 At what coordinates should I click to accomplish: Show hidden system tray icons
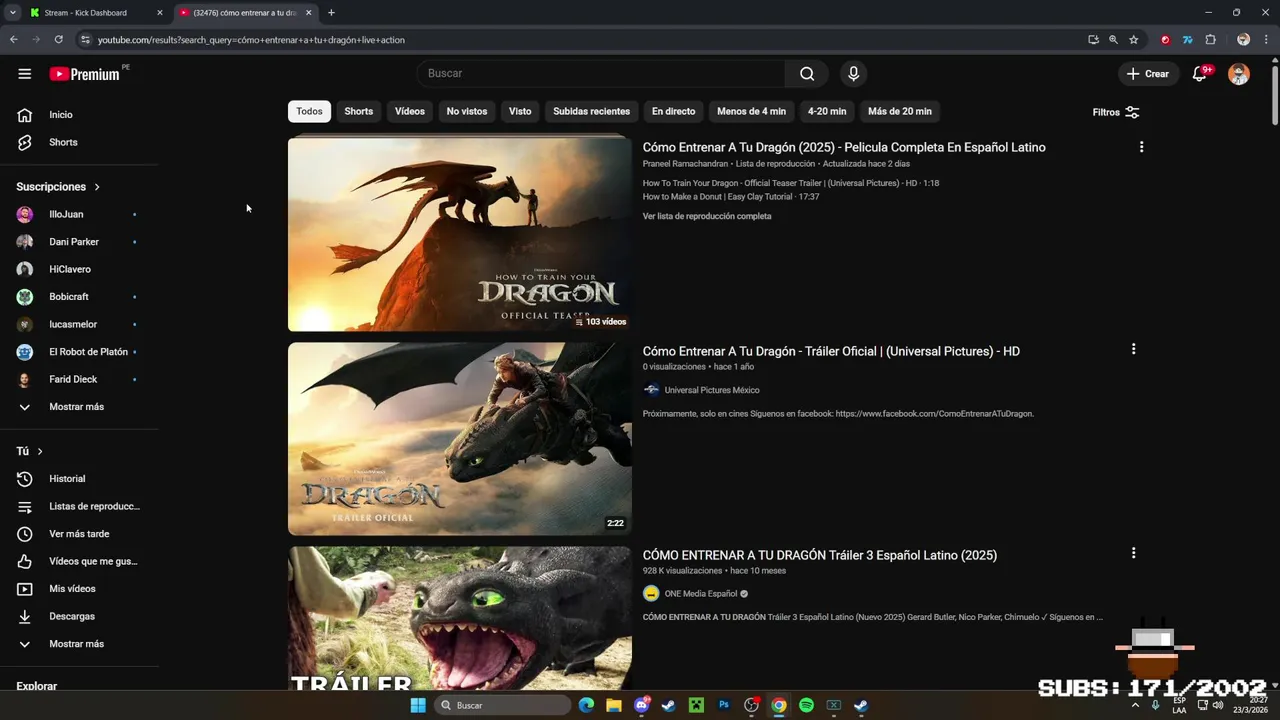[x=1135, y=705]
